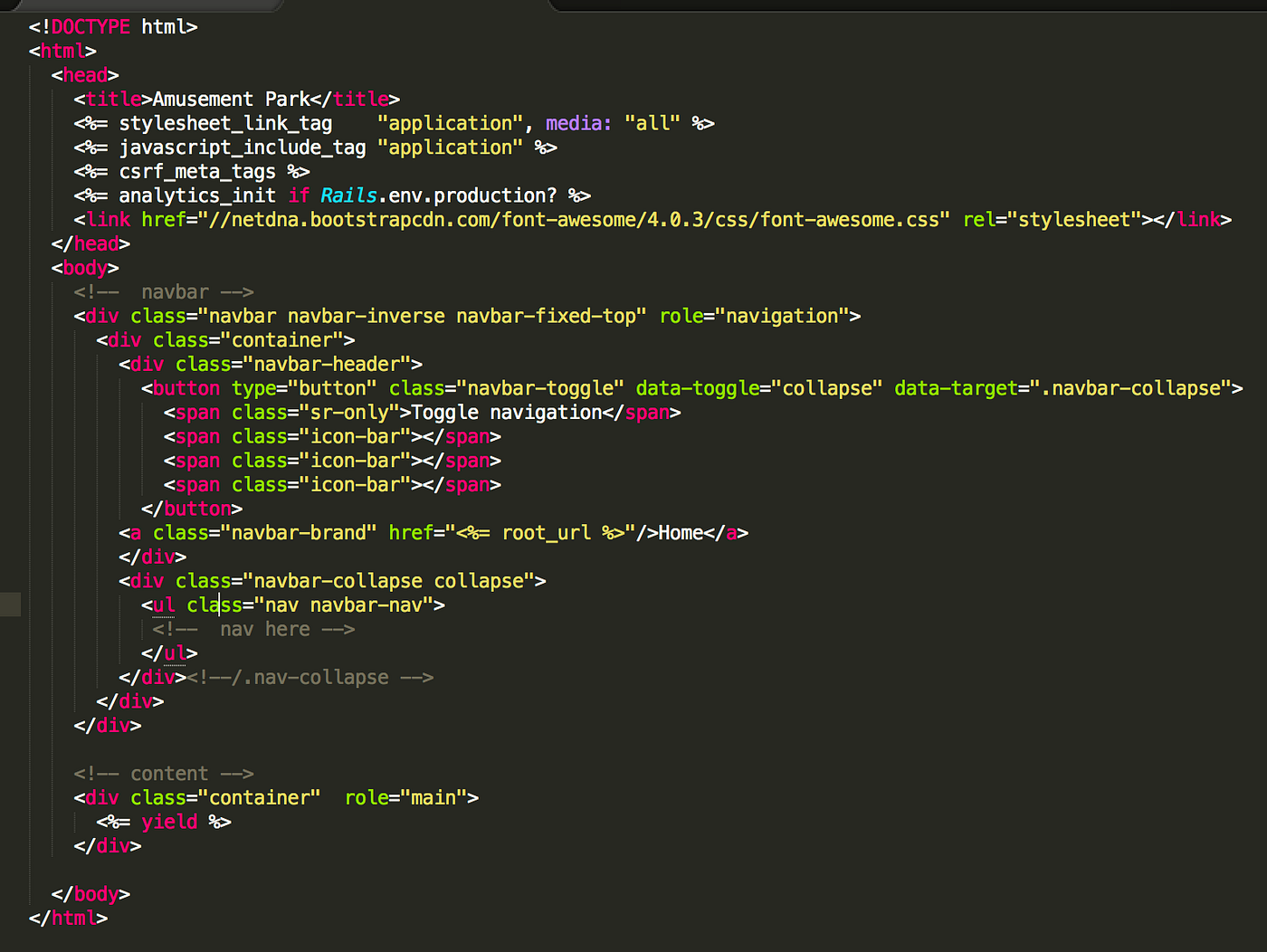Click the DOCTYPE keyword on the first line

click(x=90, y=27)
